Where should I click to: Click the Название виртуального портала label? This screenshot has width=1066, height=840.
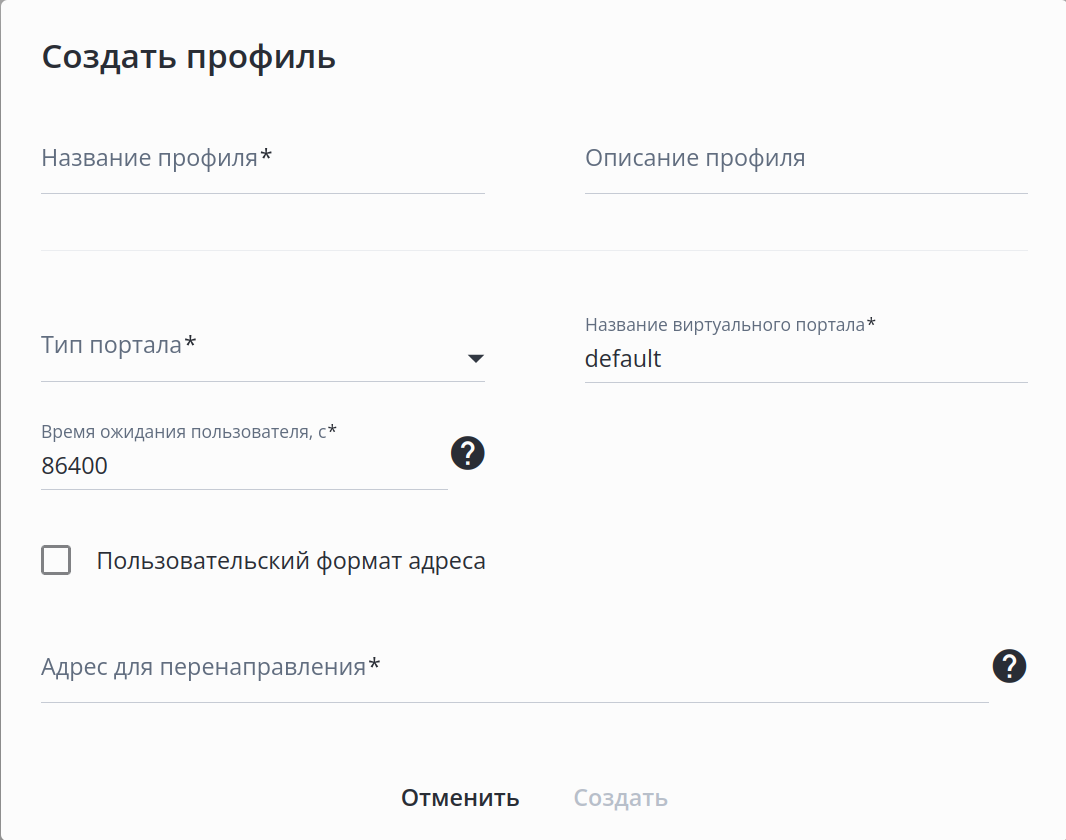pyautogui.click(x=724, y=324)
